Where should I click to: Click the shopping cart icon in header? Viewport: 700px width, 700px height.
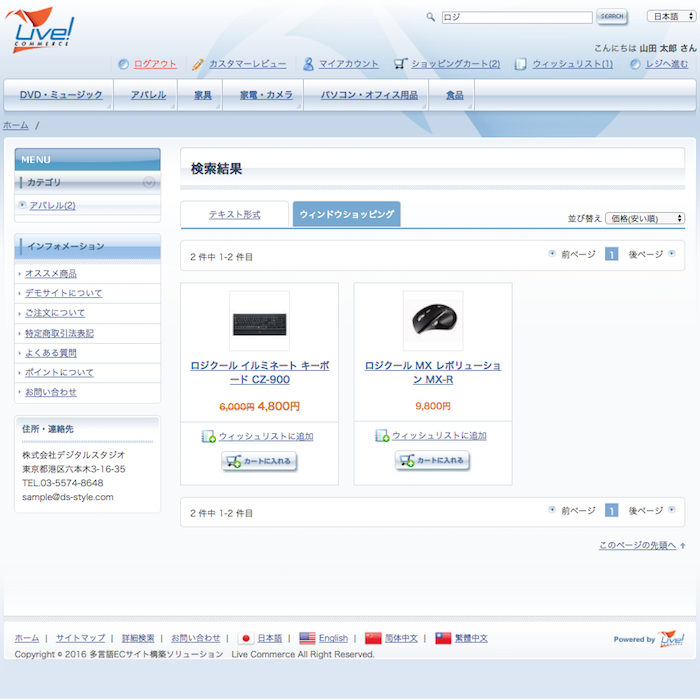click(x=400, y=64)
